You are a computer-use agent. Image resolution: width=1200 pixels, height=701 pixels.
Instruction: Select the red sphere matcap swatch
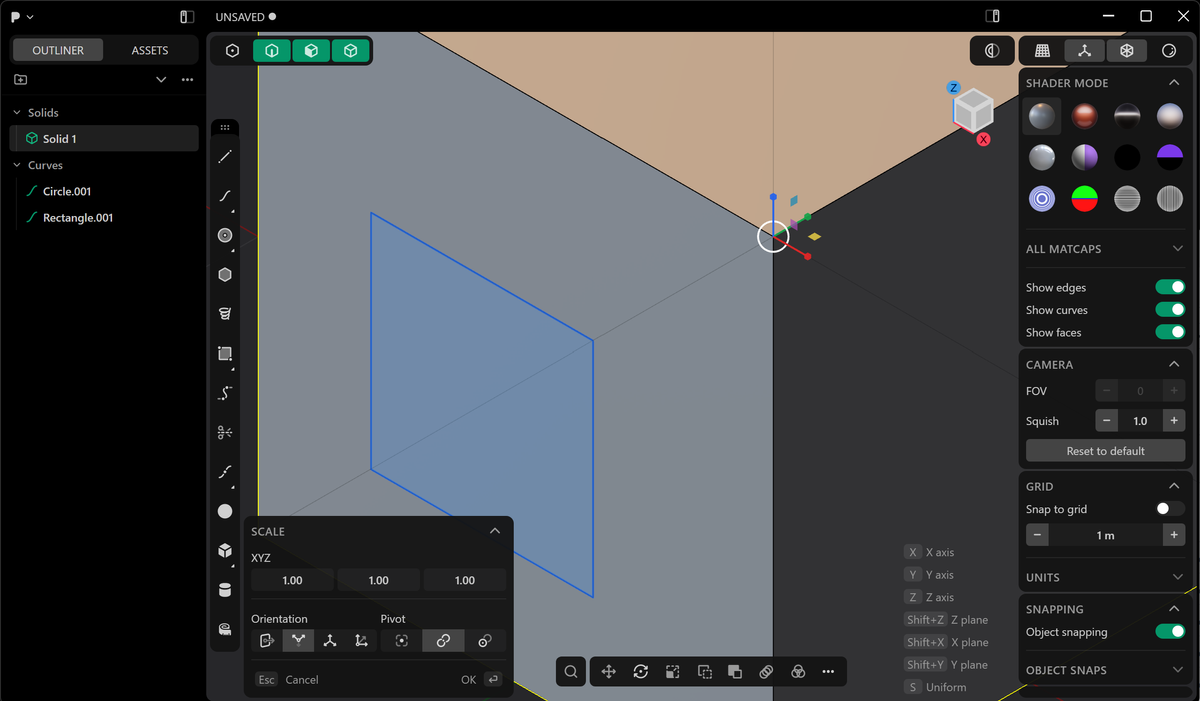pyautogui.click(x=1084, y=116)
